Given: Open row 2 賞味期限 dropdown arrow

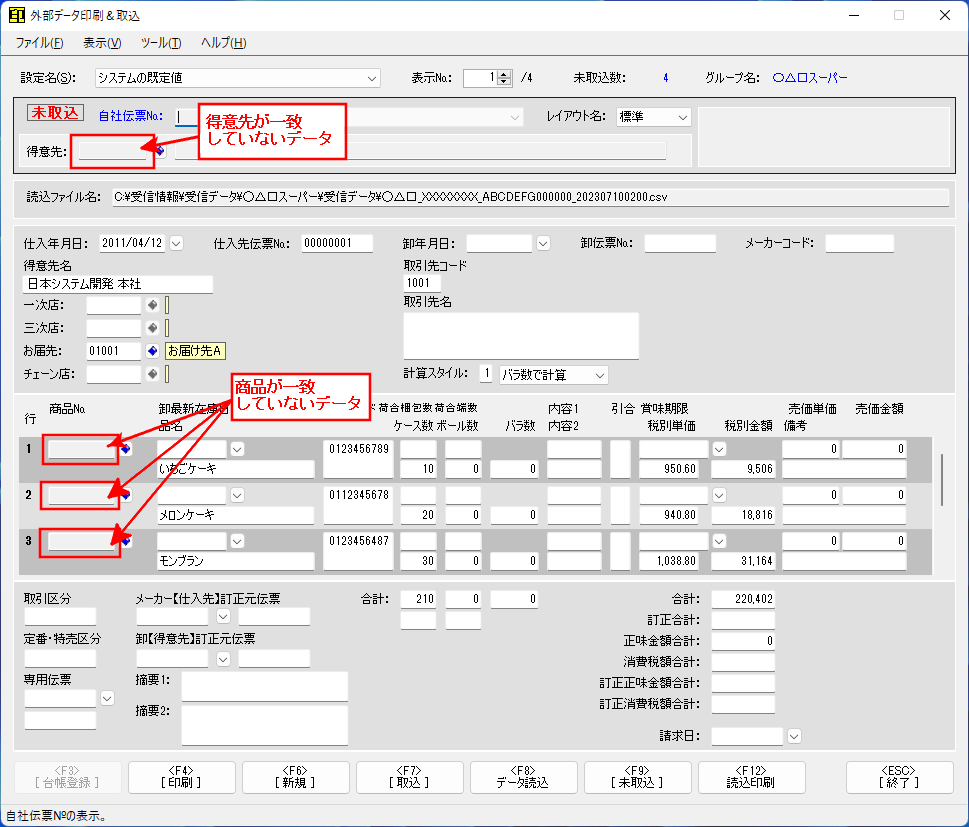Looking at the screenshot, I should tap(719, 495).
